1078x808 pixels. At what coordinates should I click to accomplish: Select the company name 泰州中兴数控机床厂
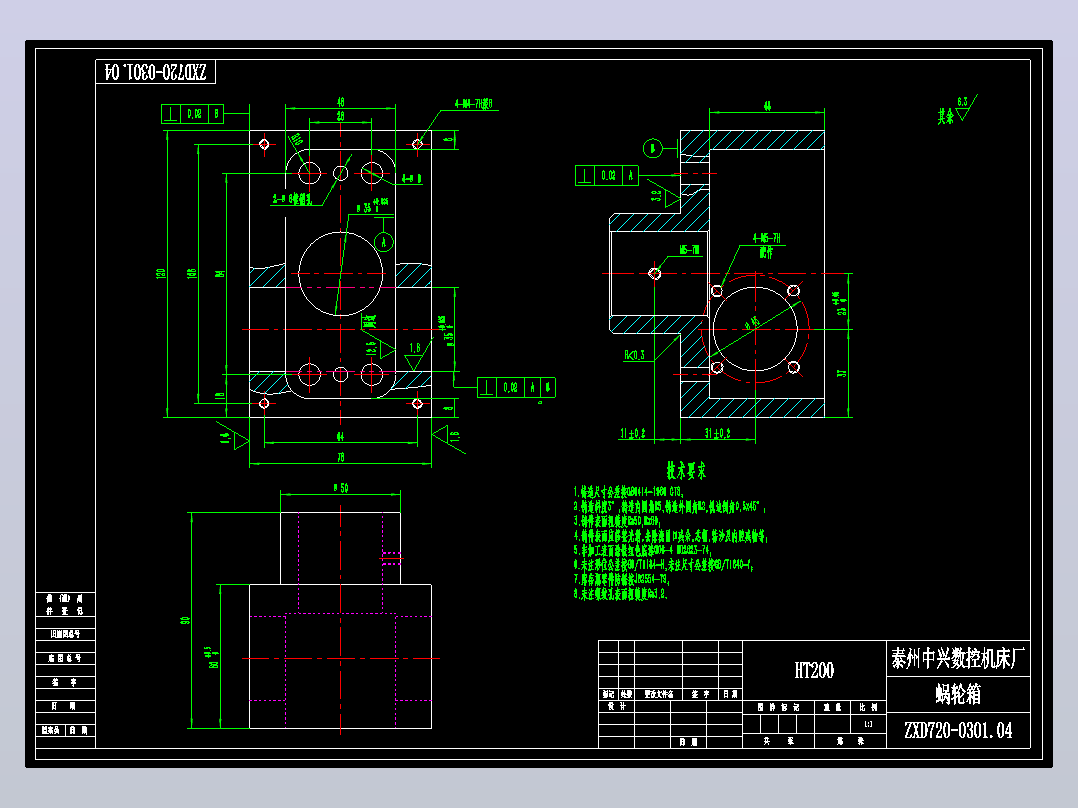pyautogui.click(x=958, y=659)
